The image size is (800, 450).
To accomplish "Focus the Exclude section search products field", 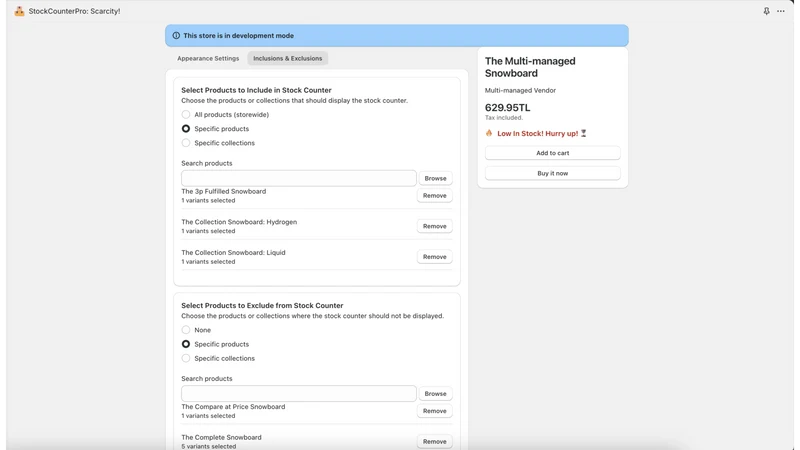I will [298, 393].
